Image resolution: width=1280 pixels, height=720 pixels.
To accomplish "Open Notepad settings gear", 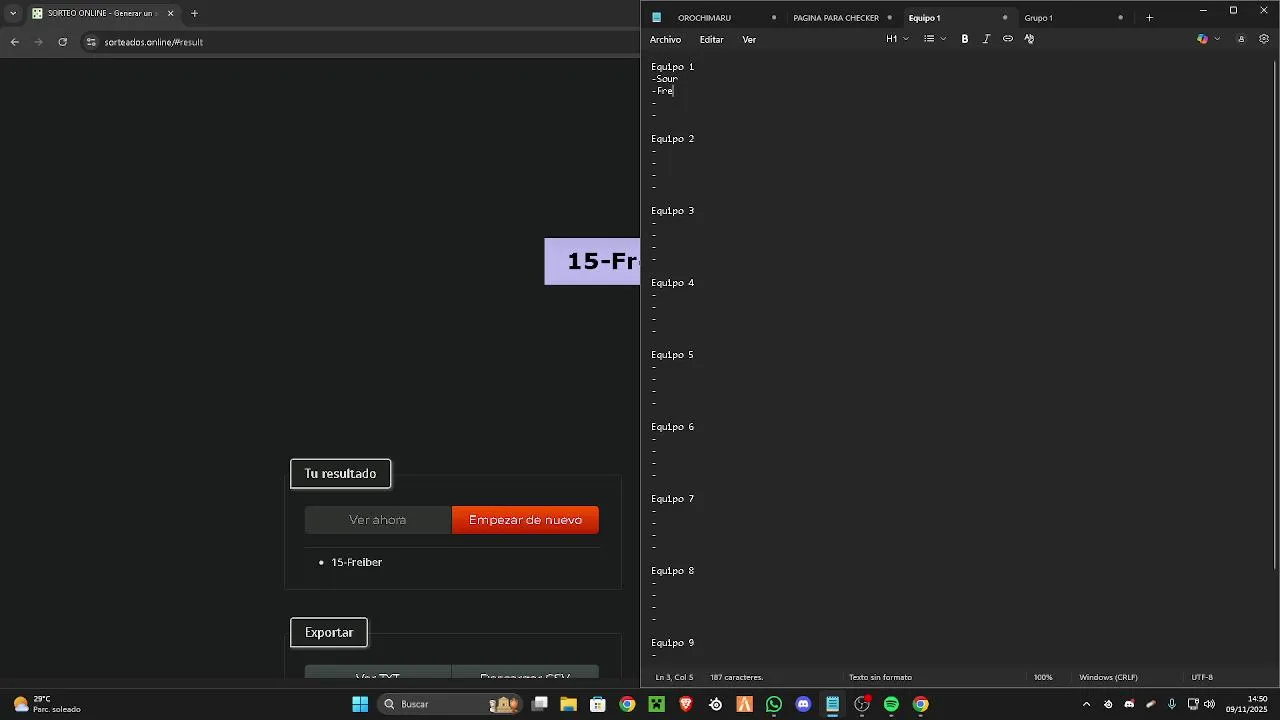I will [1264, 39].
